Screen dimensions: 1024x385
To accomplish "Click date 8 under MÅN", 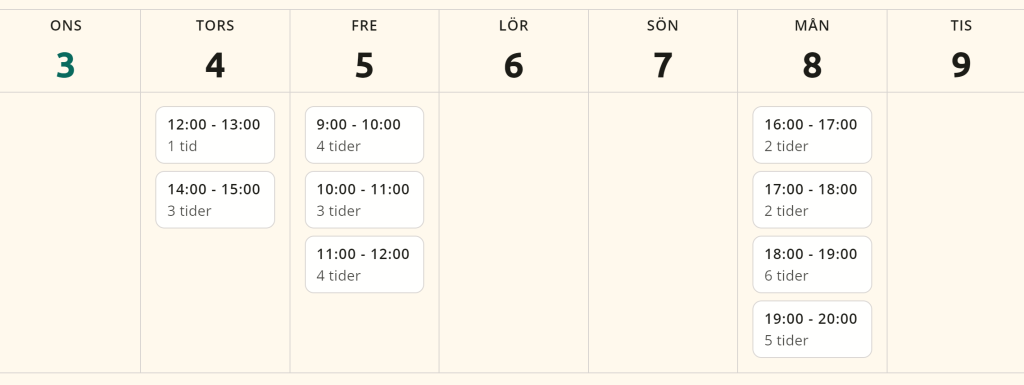I will 812,65.
